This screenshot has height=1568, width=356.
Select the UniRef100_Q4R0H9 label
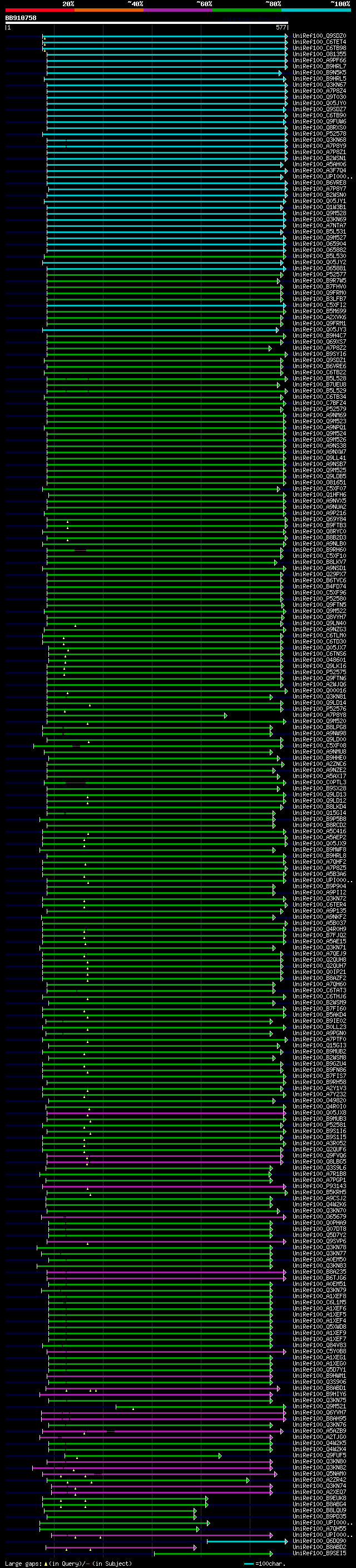pyautogui.click(x=319, y=929)
